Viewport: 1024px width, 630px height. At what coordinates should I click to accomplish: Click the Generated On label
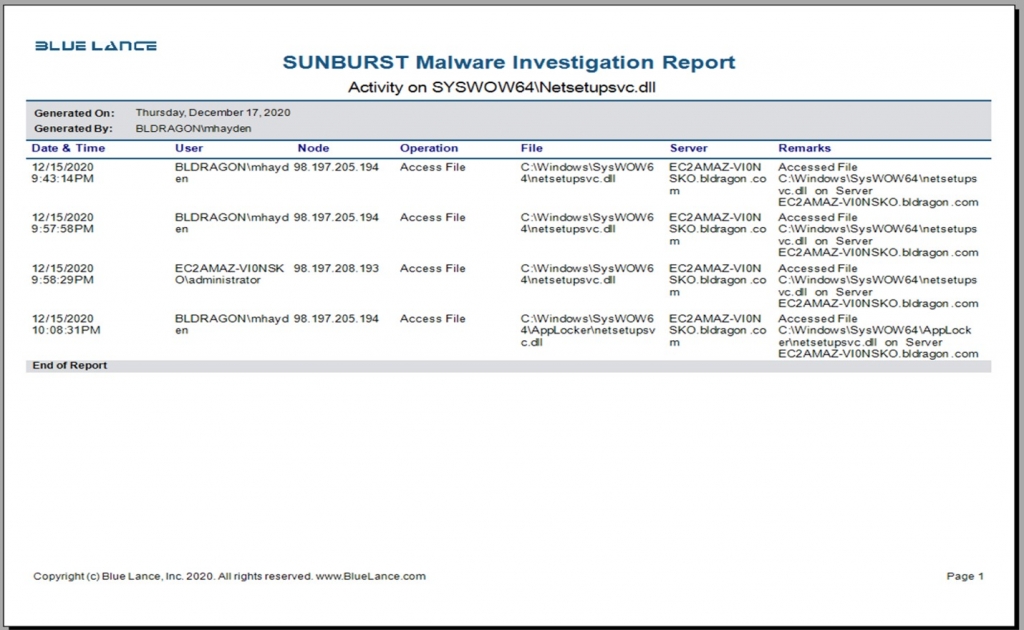[74, 113]
